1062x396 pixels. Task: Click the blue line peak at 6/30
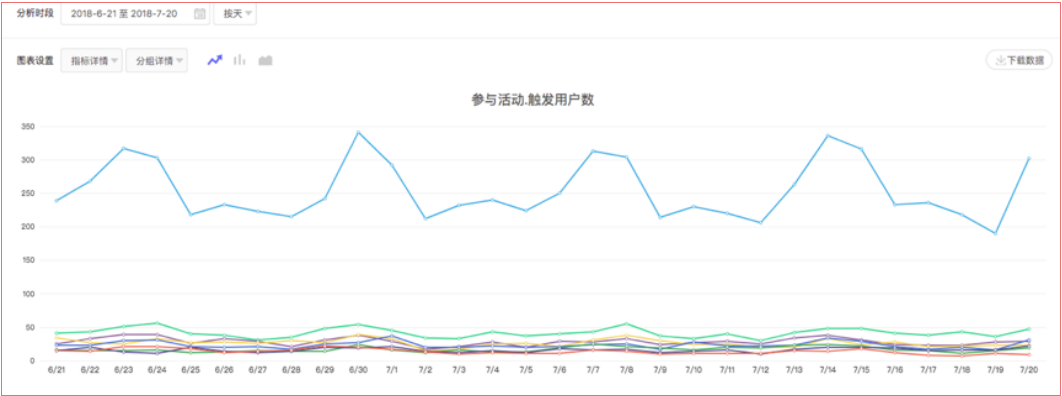(358, 132)
